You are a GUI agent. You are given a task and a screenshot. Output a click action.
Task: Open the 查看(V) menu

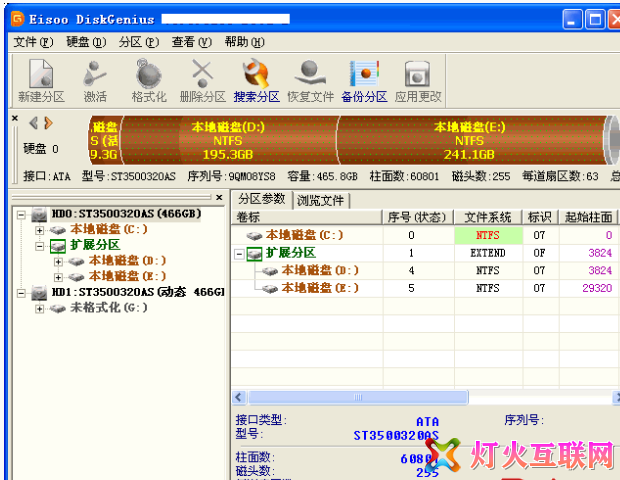[x=192, y=42]
